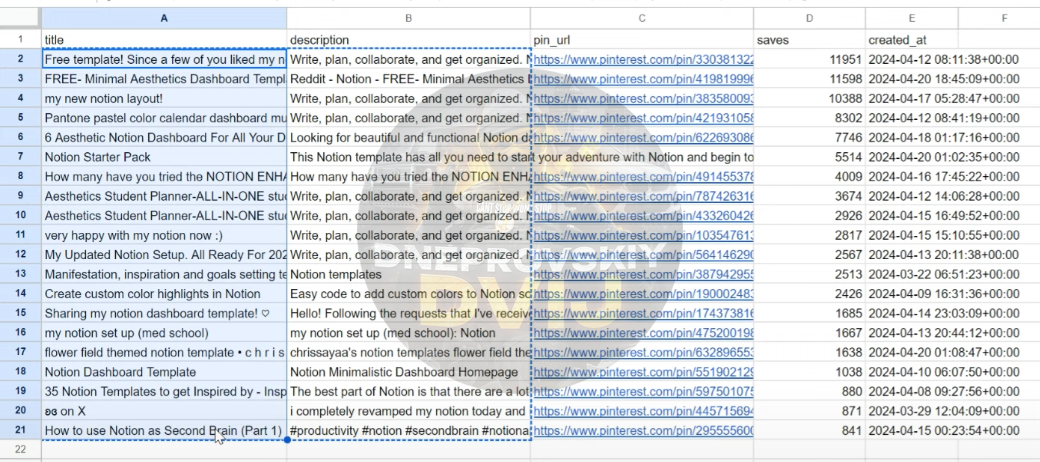Select '6 Aesthetic Notion Dashboard' title cell
Image resolution: width=1040 pixels, height=462 pixels.
[x=164, y=138]
